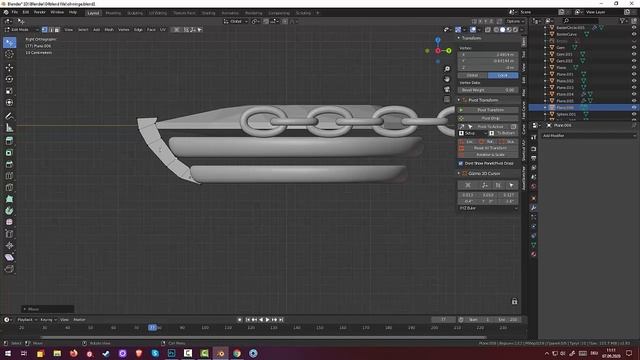Select the Extrude Region tool

click(9, 141)
